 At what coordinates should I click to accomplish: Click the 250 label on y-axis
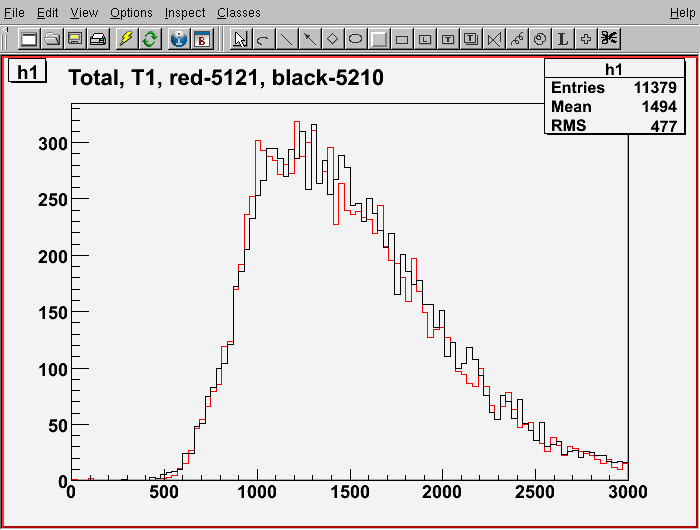tap(53, 200)
